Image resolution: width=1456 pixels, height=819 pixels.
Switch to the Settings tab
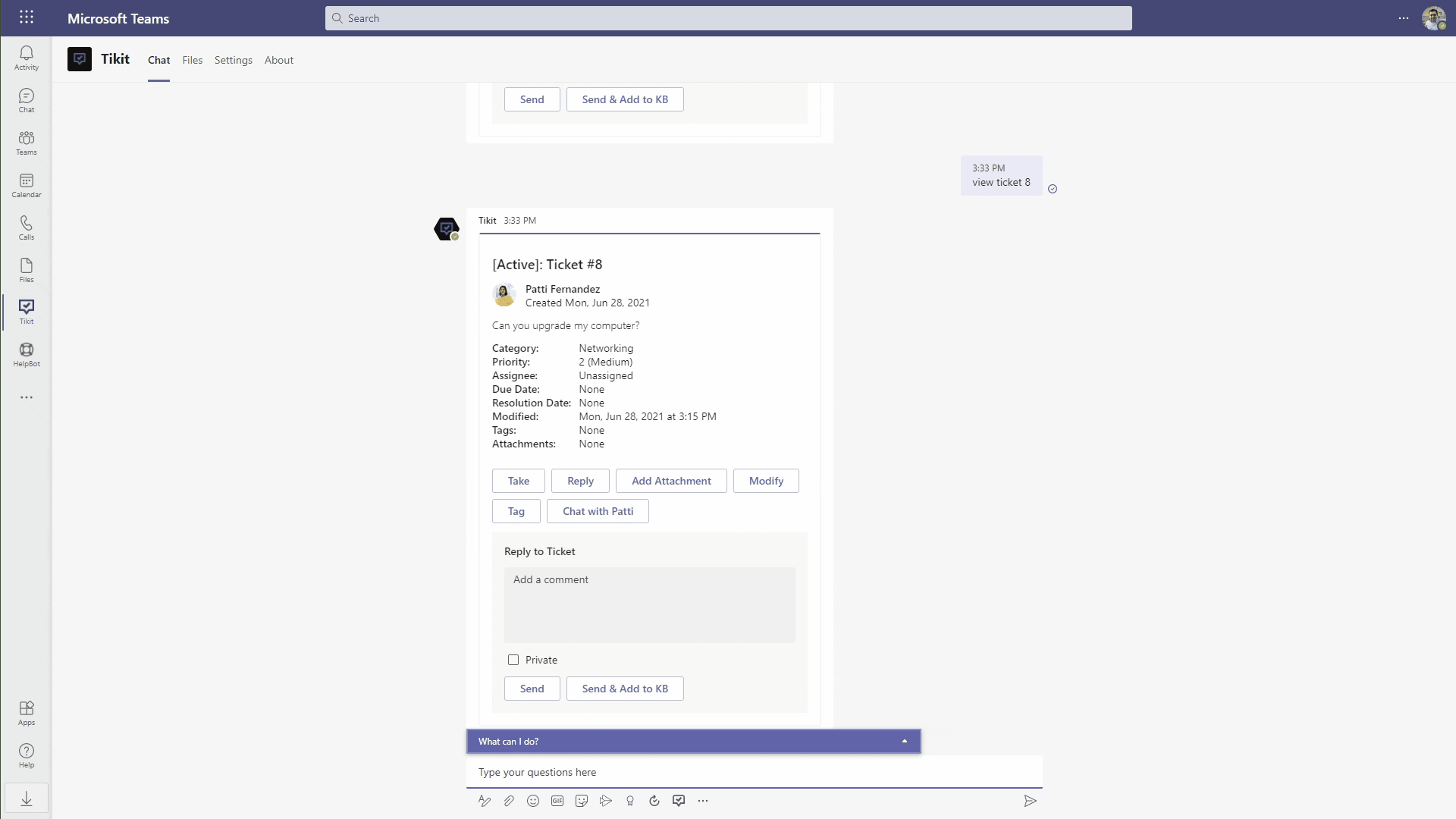tap(233, 60)
